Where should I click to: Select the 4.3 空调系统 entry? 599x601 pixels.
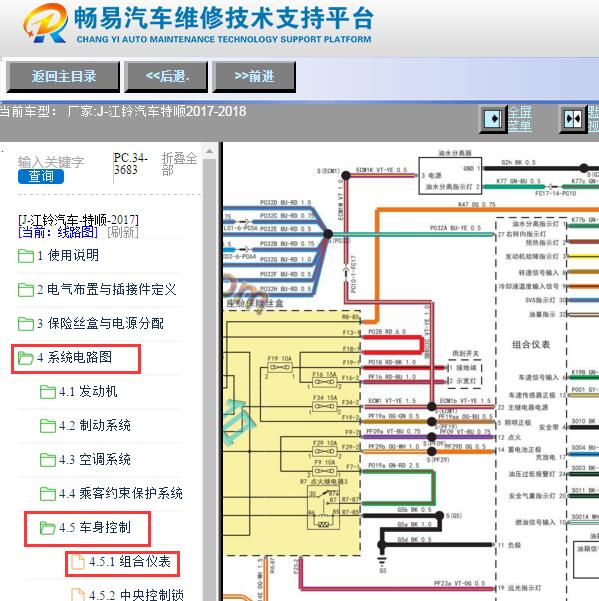click(95, 460)
